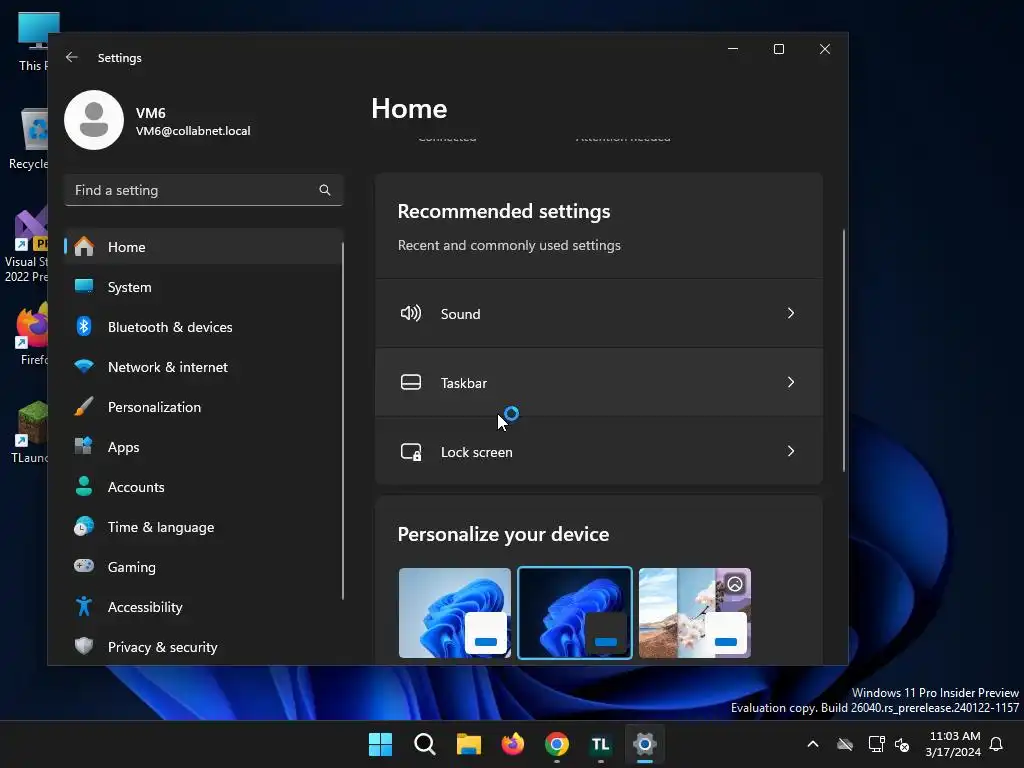The width and height of the screenshot is (1024, 768).
Task: Open Privacy & security settings
Action: pyautogui.click(x=204, y=647)
